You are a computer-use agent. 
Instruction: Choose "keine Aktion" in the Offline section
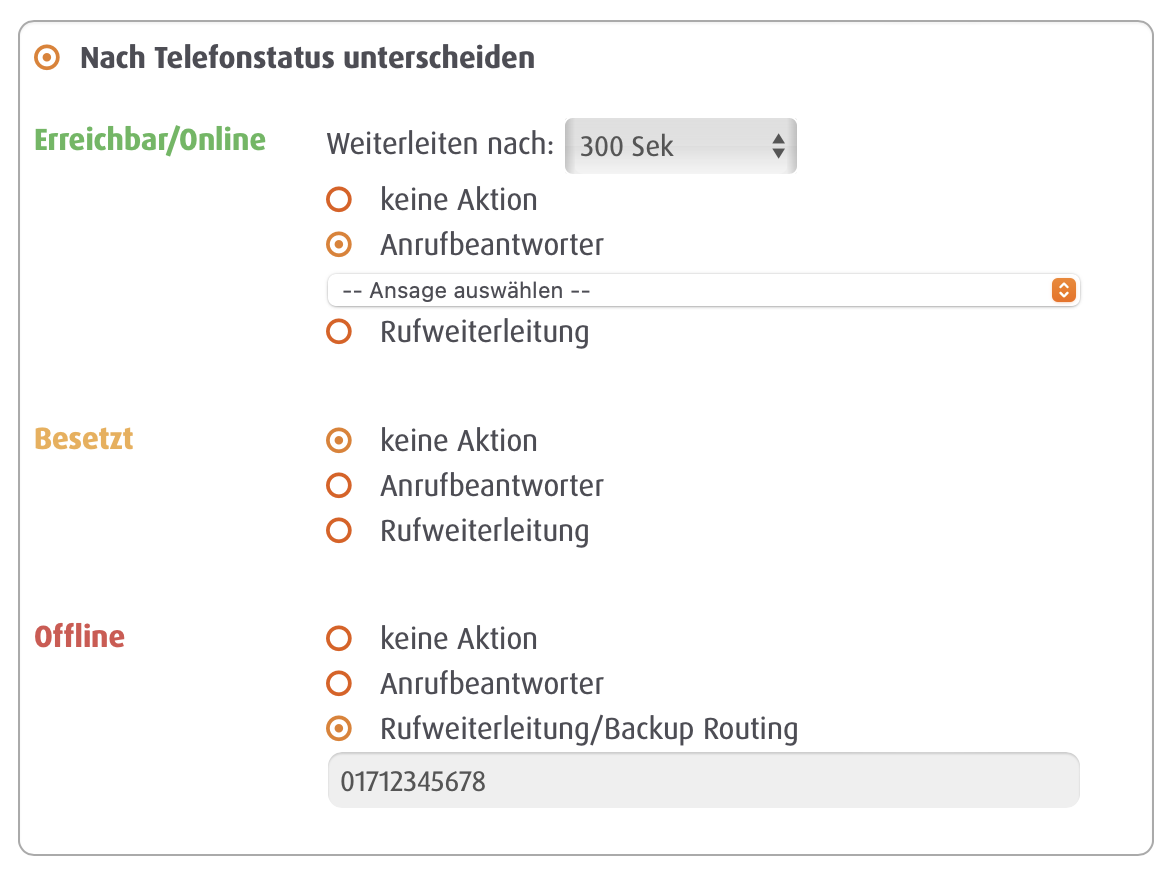pos(340,638)
